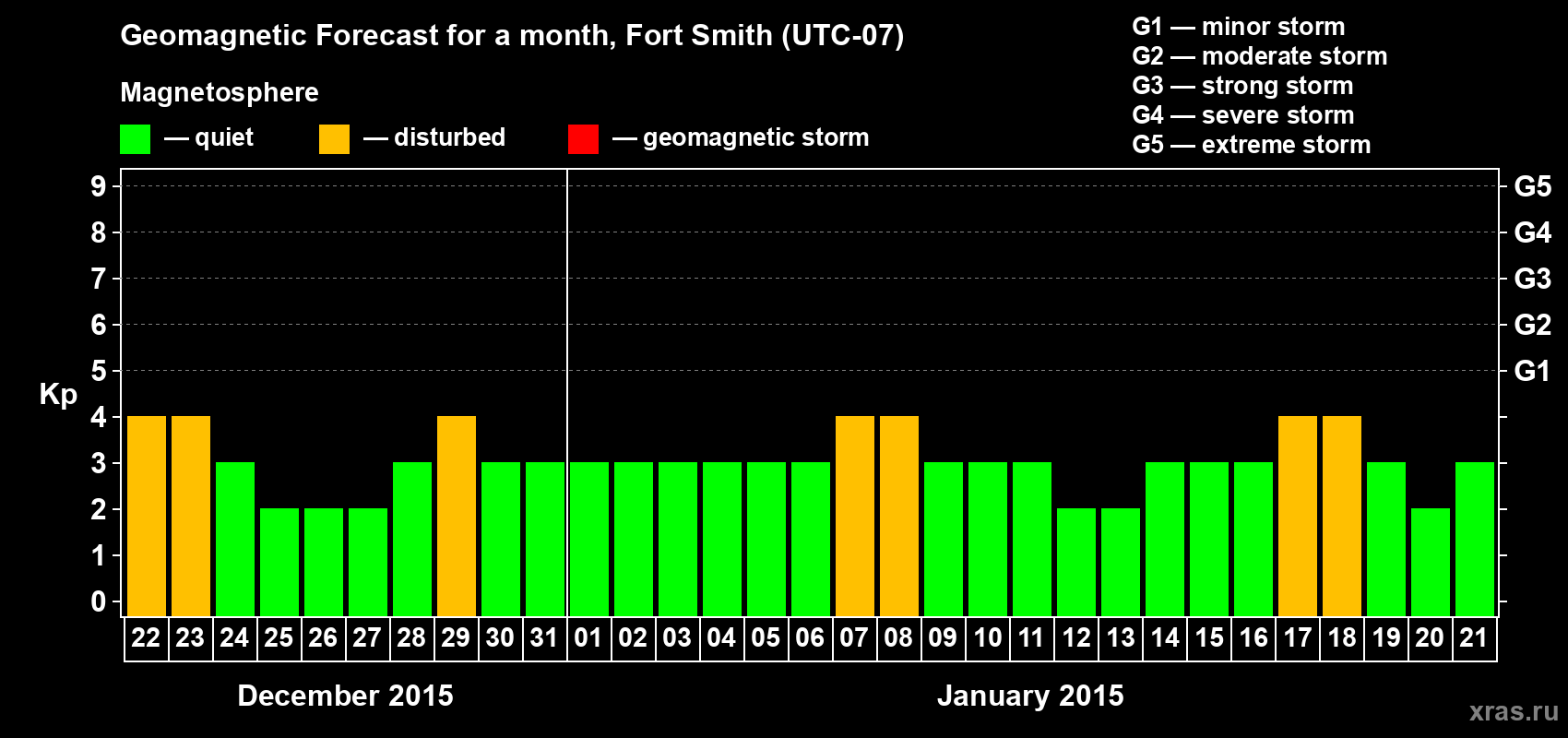Viewport: 1568px width, 738px height.
Task: Select the green December 24 bar
Action: point(235,540)
